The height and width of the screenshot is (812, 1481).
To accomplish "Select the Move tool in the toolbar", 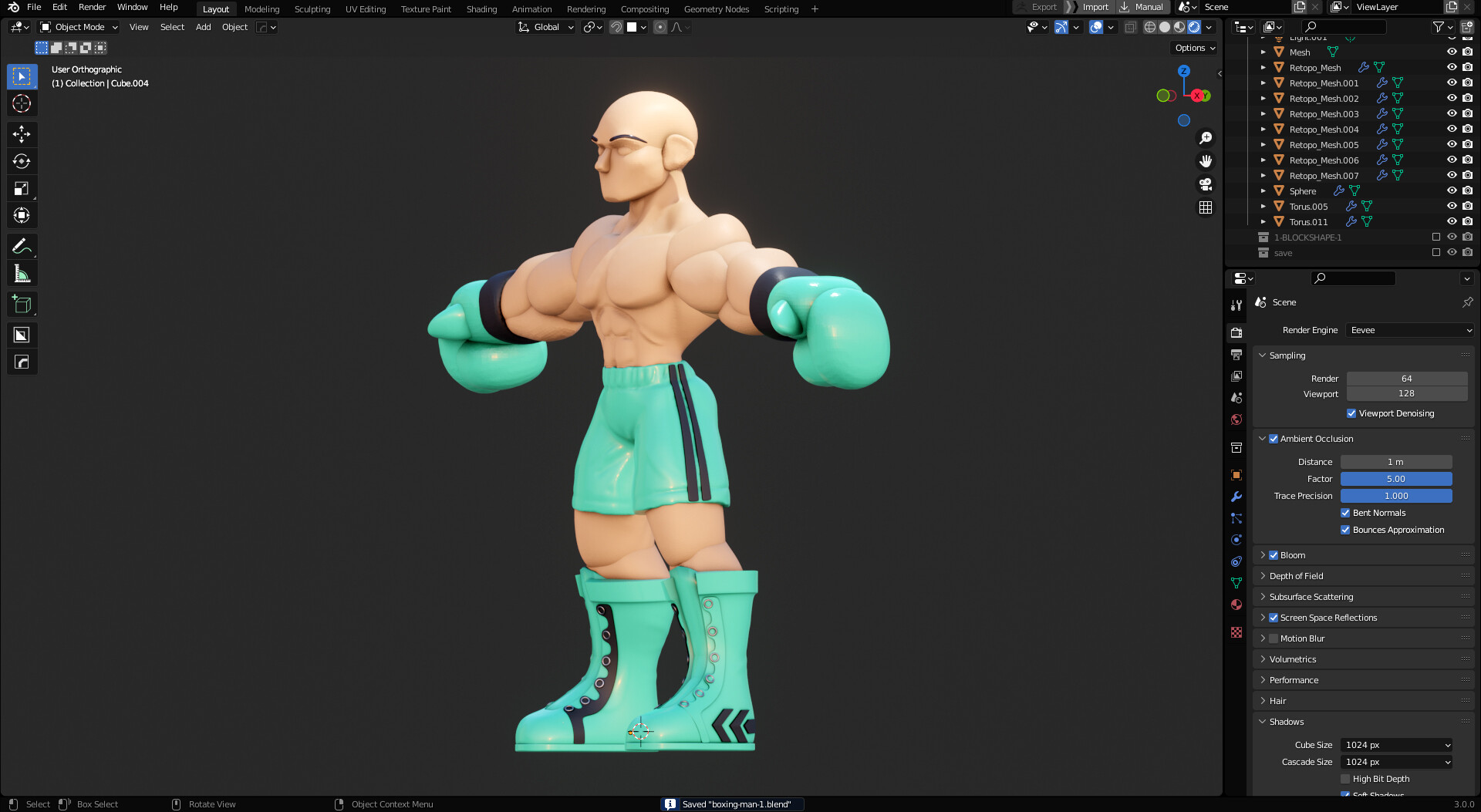I will (22, 134).
